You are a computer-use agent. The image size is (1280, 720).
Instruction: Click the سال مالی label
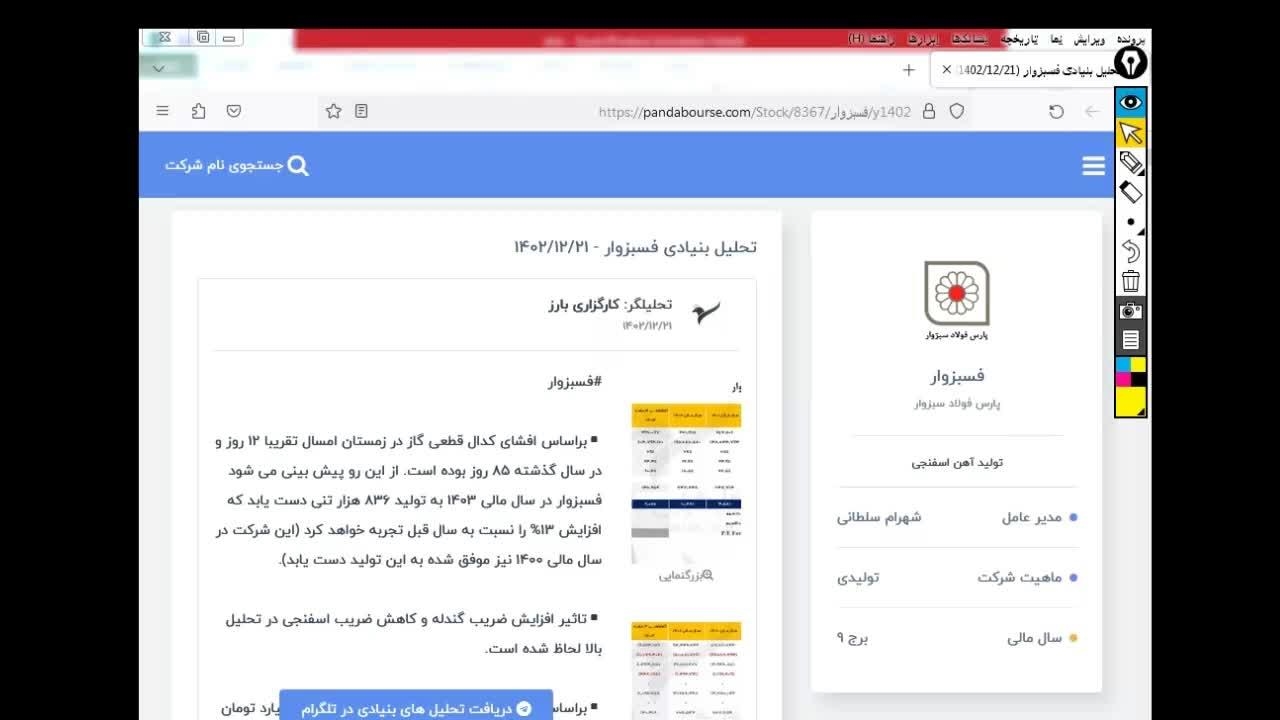coord(1035,637)
